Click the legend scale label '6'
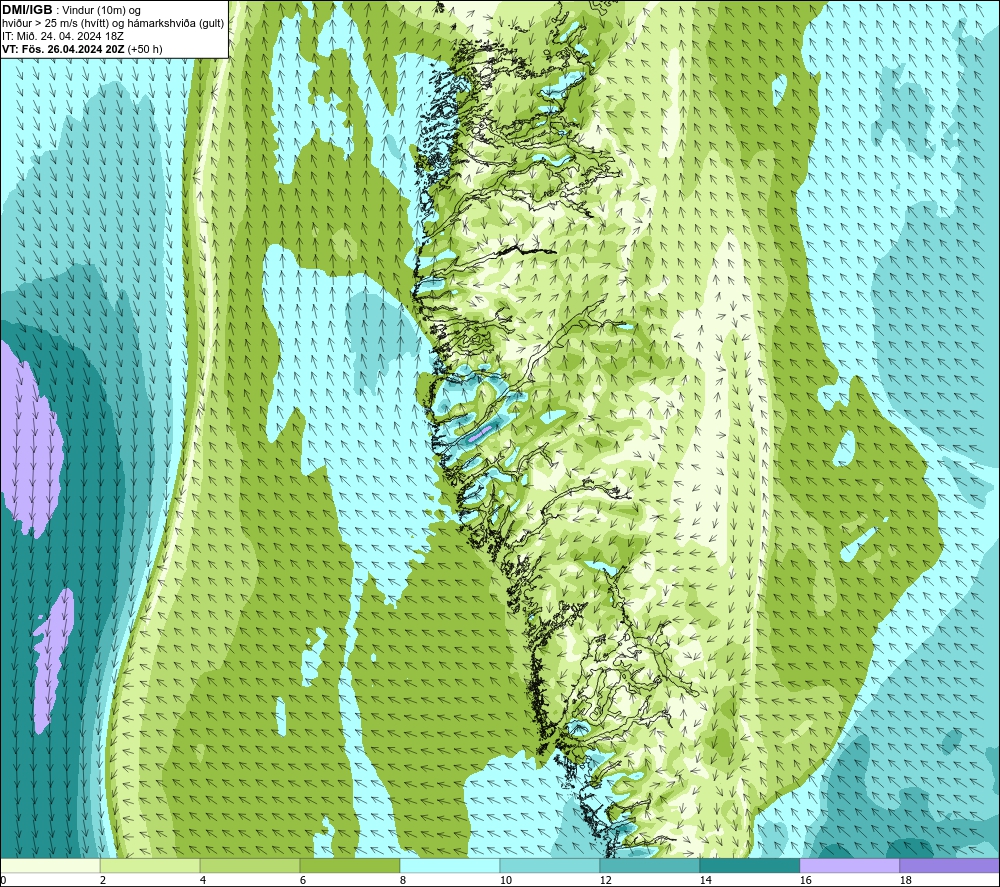 click(302, 880)
